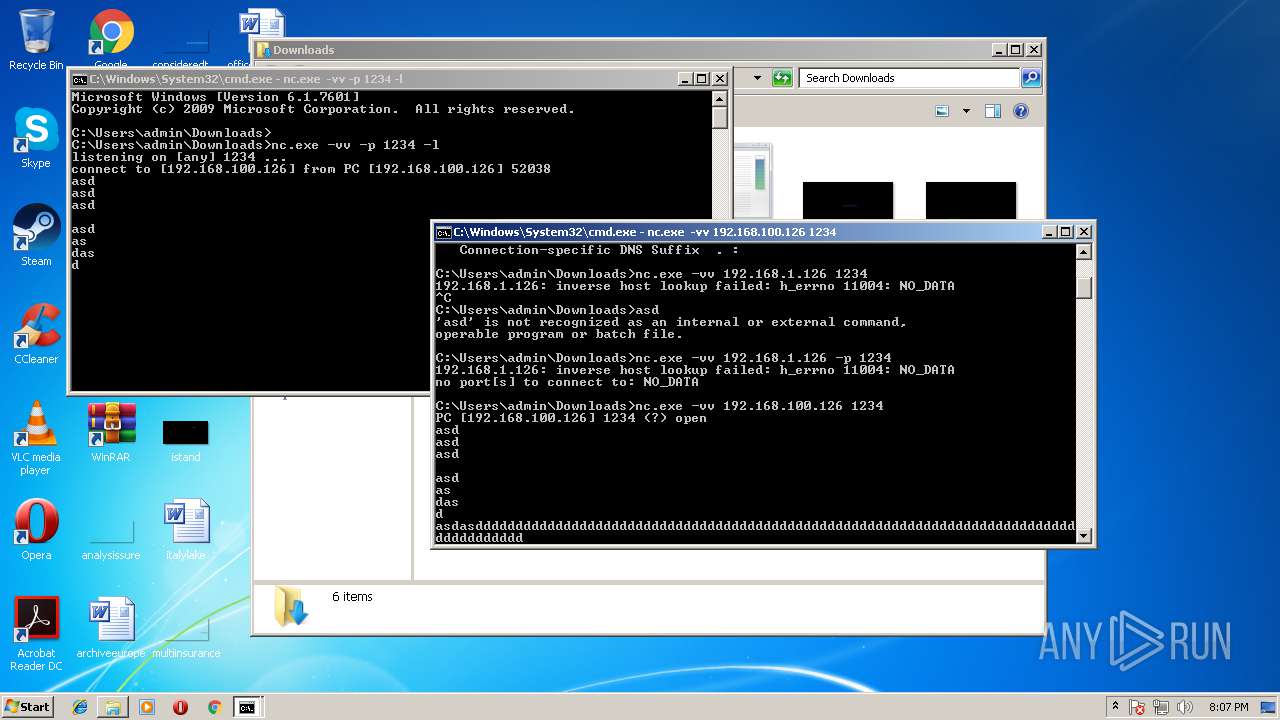1280x720 pixels.
Task: Open the File Explorer taskbar button
Action: click(113, 707)
